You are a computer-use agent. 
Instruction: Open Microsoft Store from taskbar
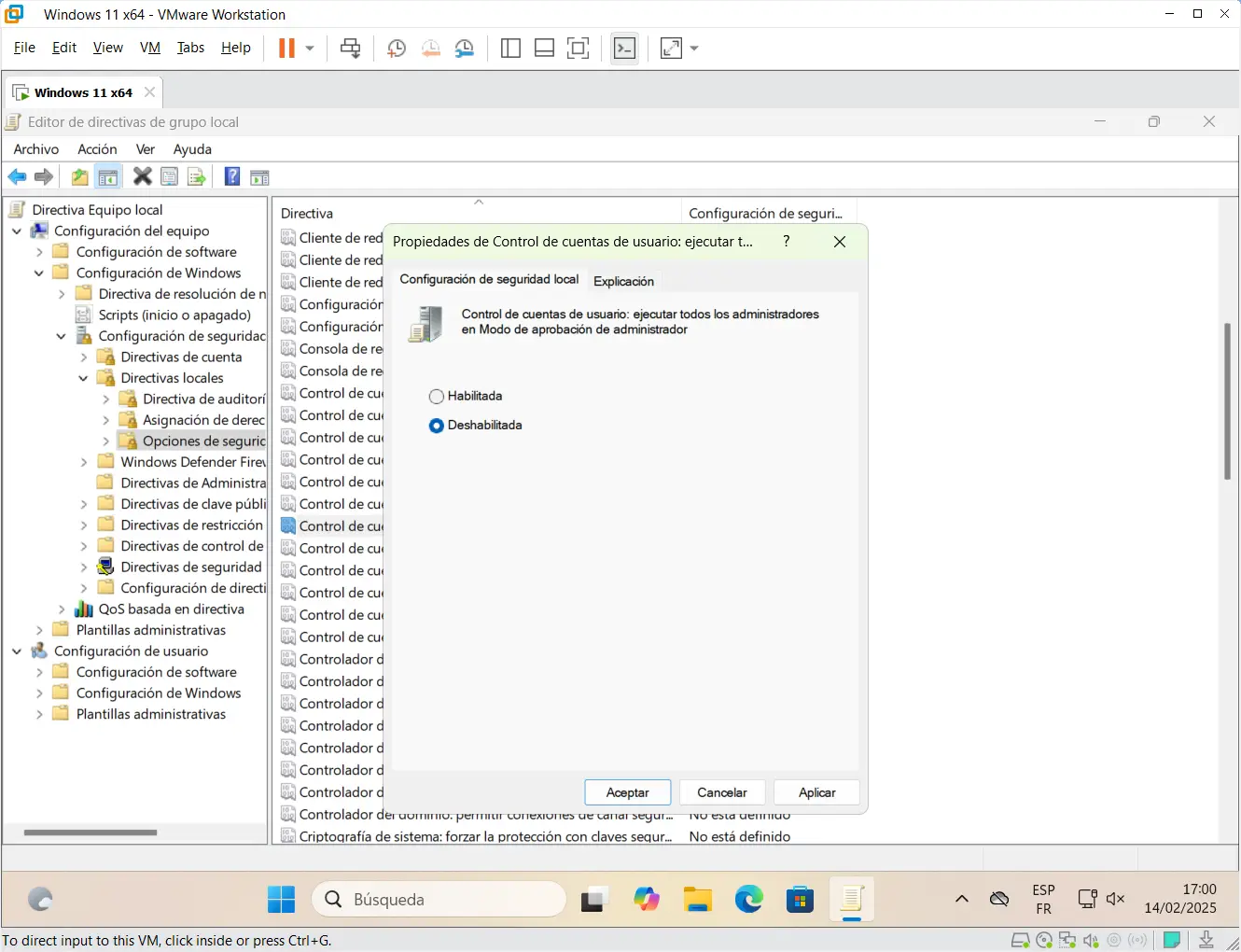pos(800,900)
